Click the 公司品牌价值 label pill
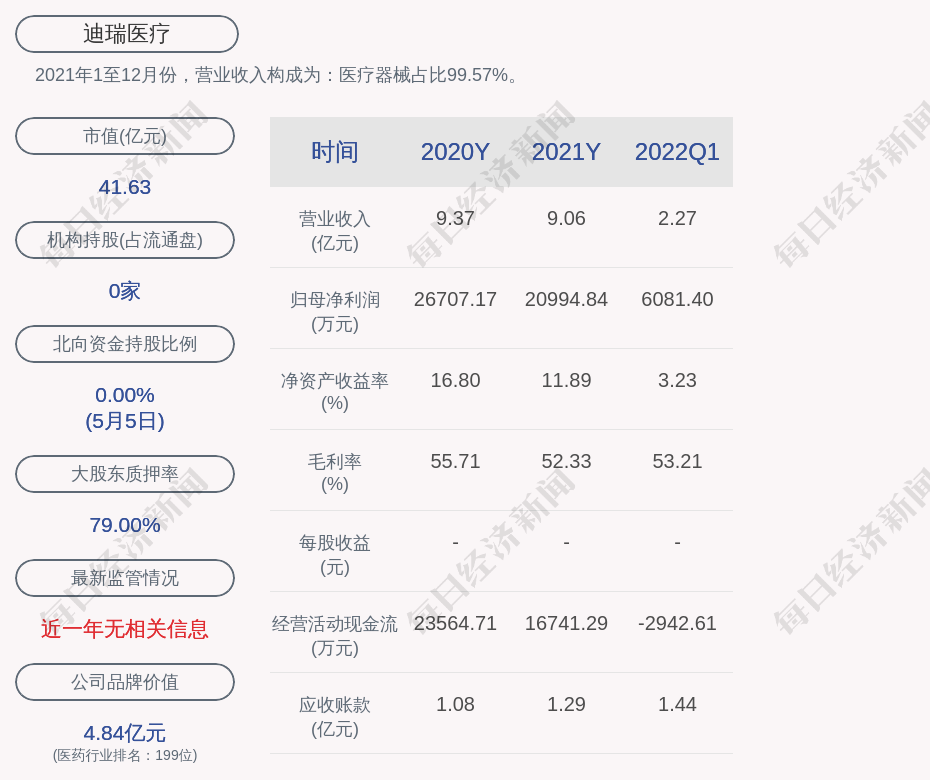The image size is (930, 780). pos(125,682)
